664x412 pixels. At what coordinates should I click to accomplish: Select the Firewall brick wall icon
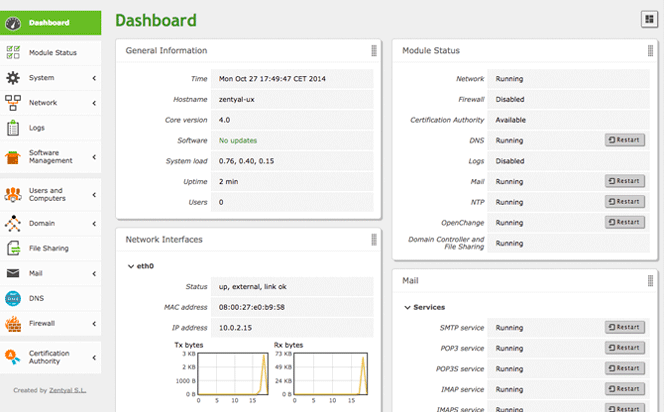tap(13, 324)
